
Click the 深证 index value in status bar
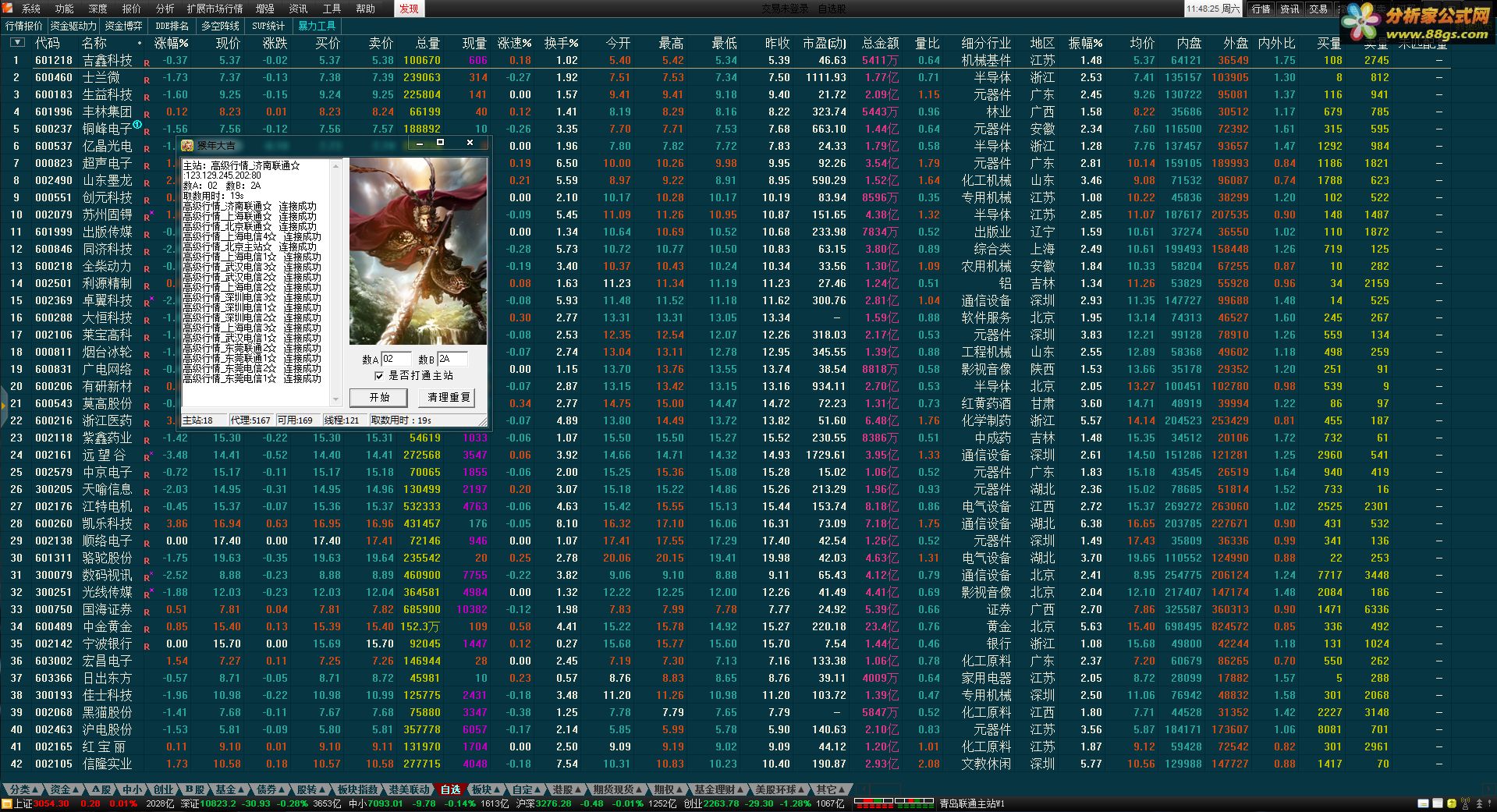click(218, 803)
